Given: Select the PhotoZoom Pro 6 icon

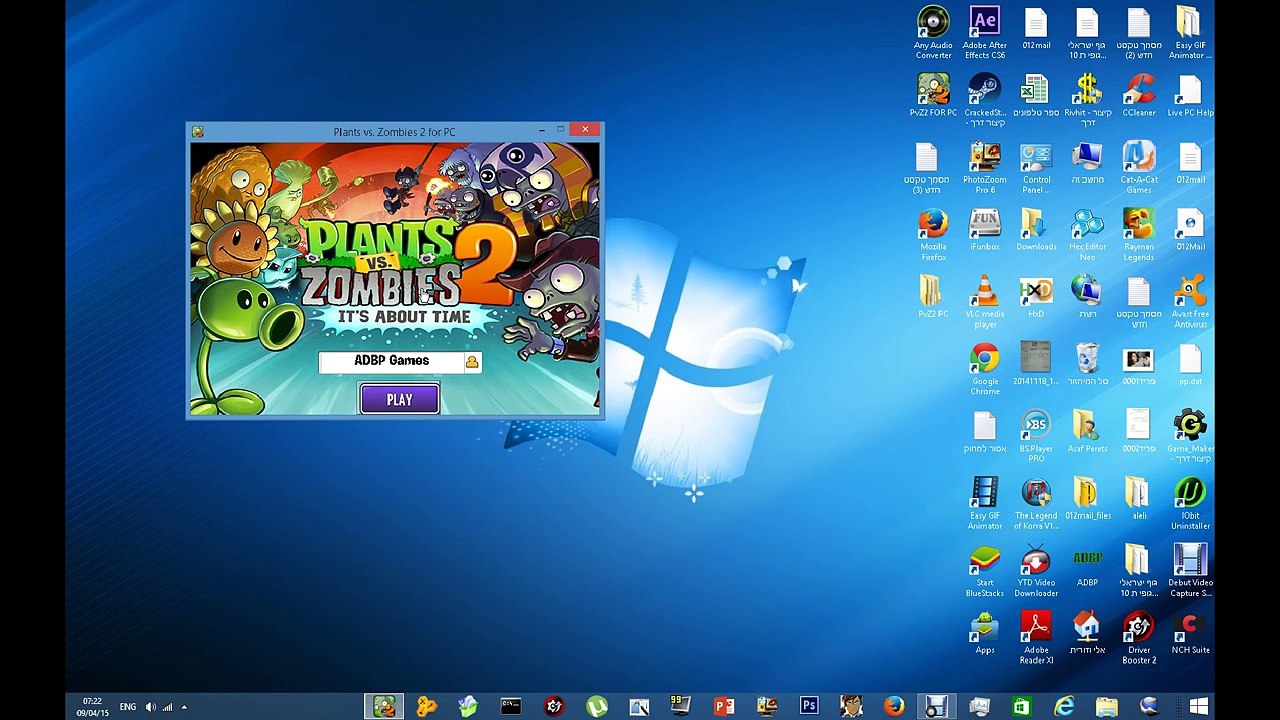Looking at the screenshot, I should tap(985, 167).
